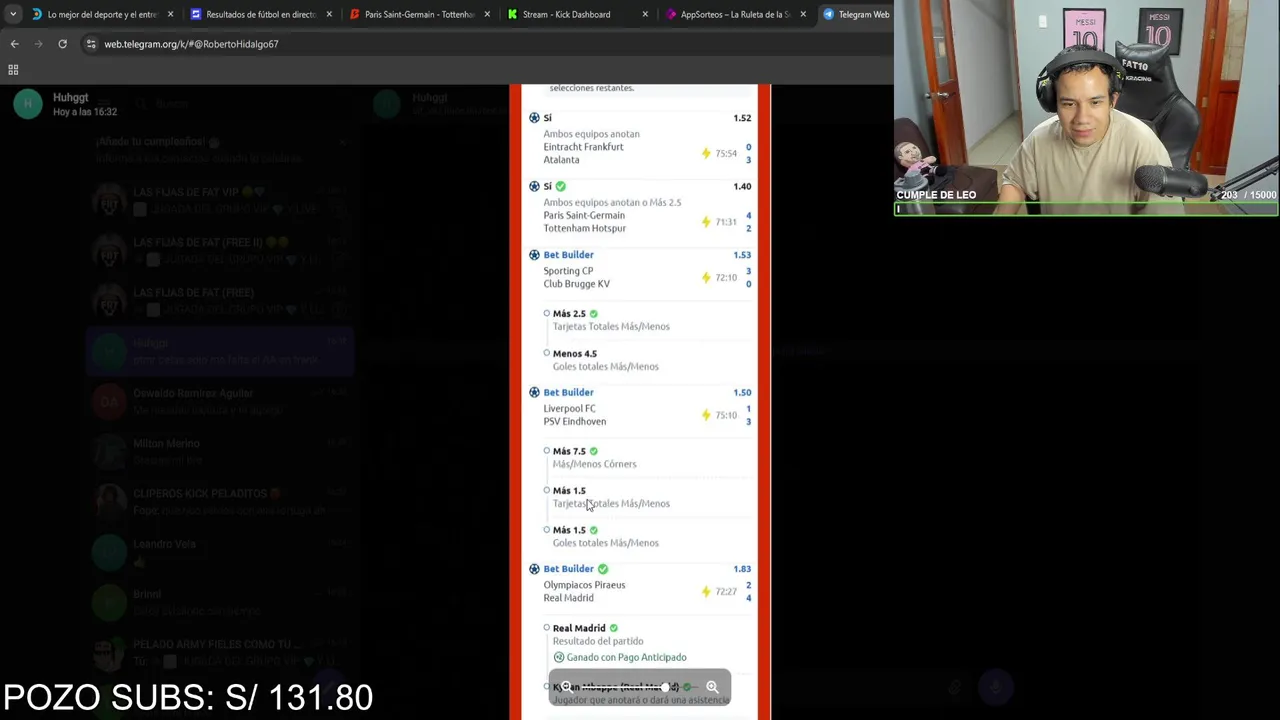Click 'Club Brugge KV' team name
Image resolution: width=1280 pixels, height=720 pixels.
[576, 284]
